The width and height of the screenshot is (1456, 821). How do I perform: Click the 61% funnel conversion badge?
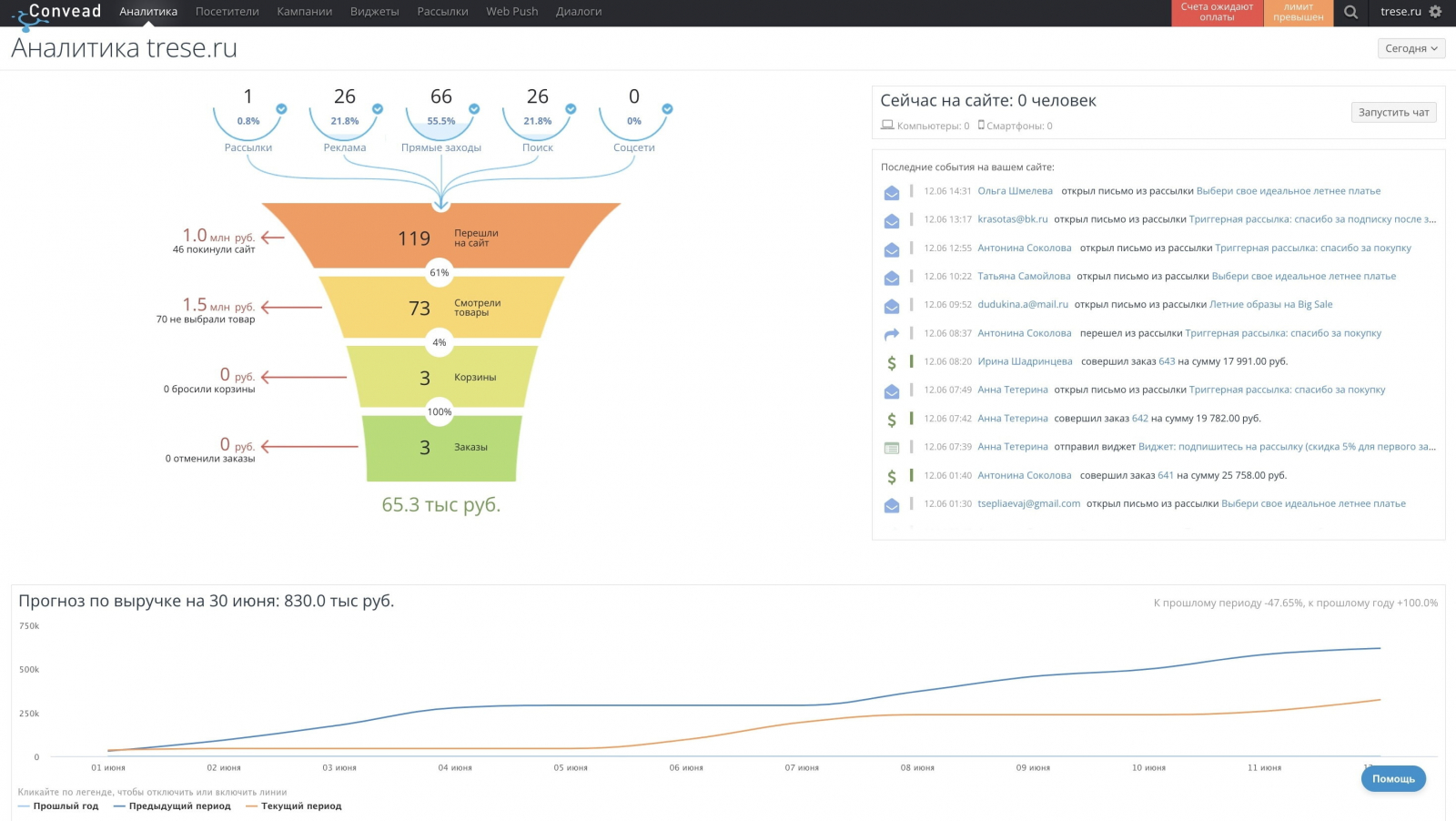tap(440, 272)
